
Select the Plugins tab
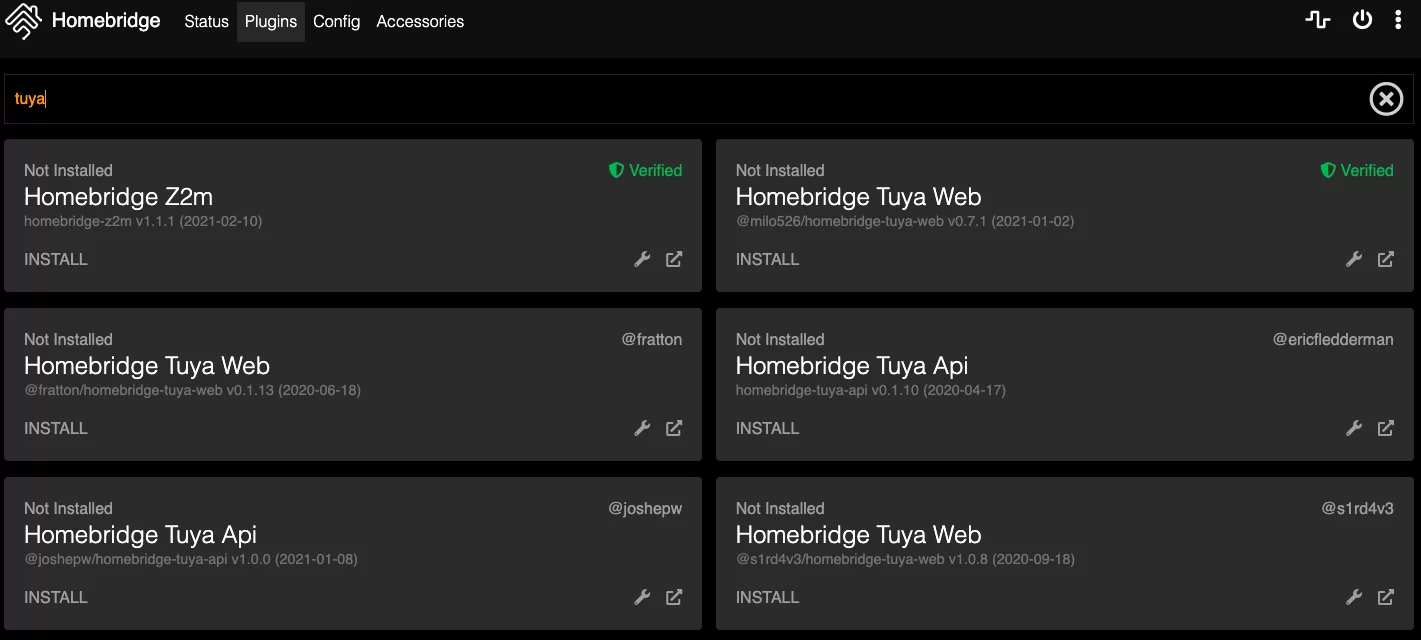coord(271,21)
